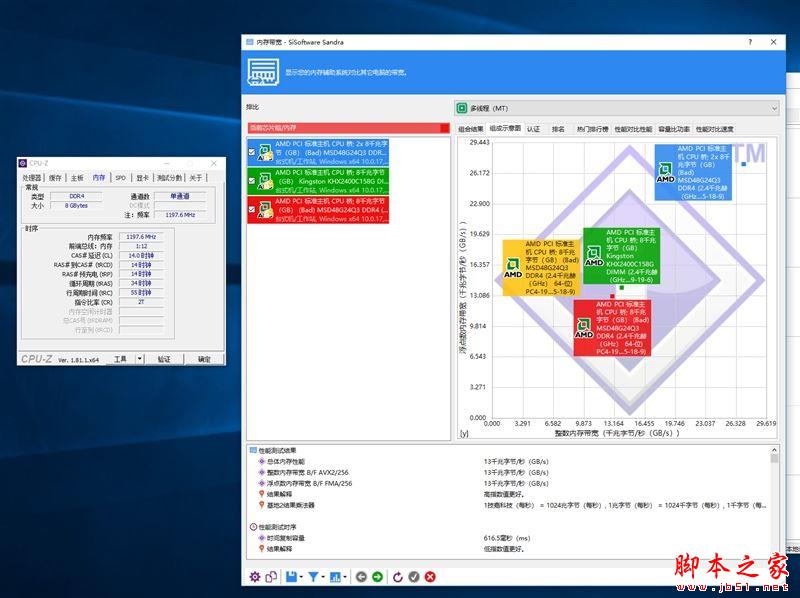Click the CPU-Z 单通道 channel value
This screenshot has width=800, height=598.
pyautogui.click(x=180, y=196)
